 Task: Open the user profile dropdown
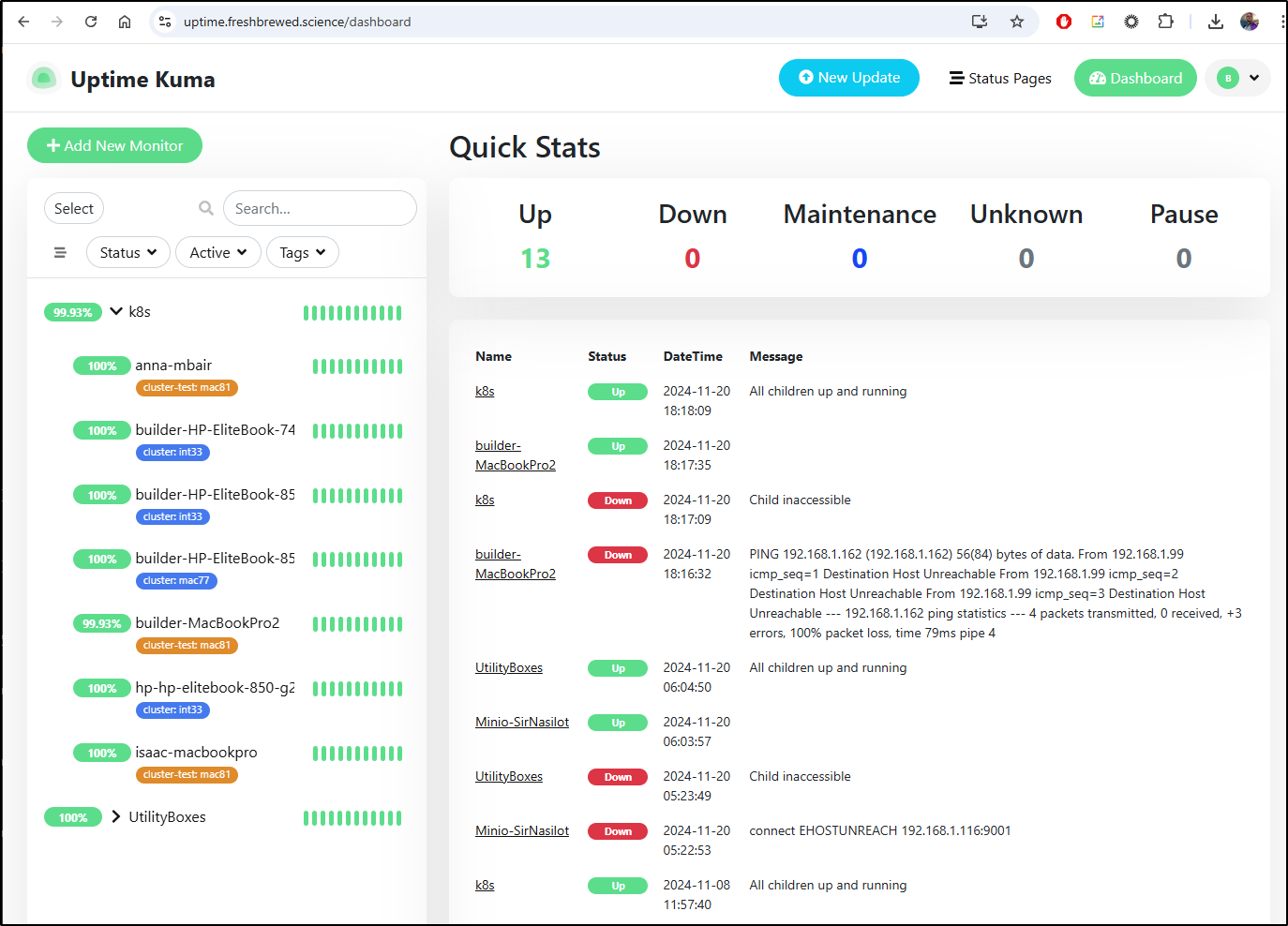(x=1238, y=78)
